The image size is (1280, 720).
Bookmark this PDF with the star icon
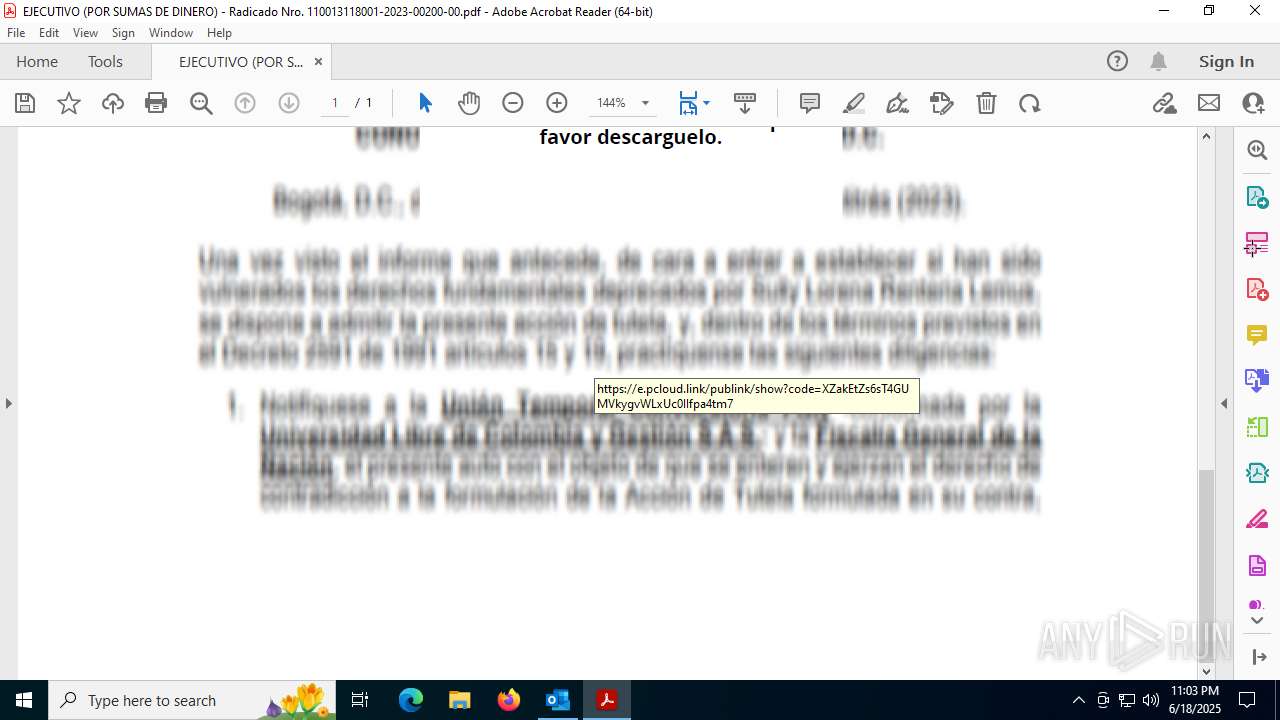tap(69, 103)
